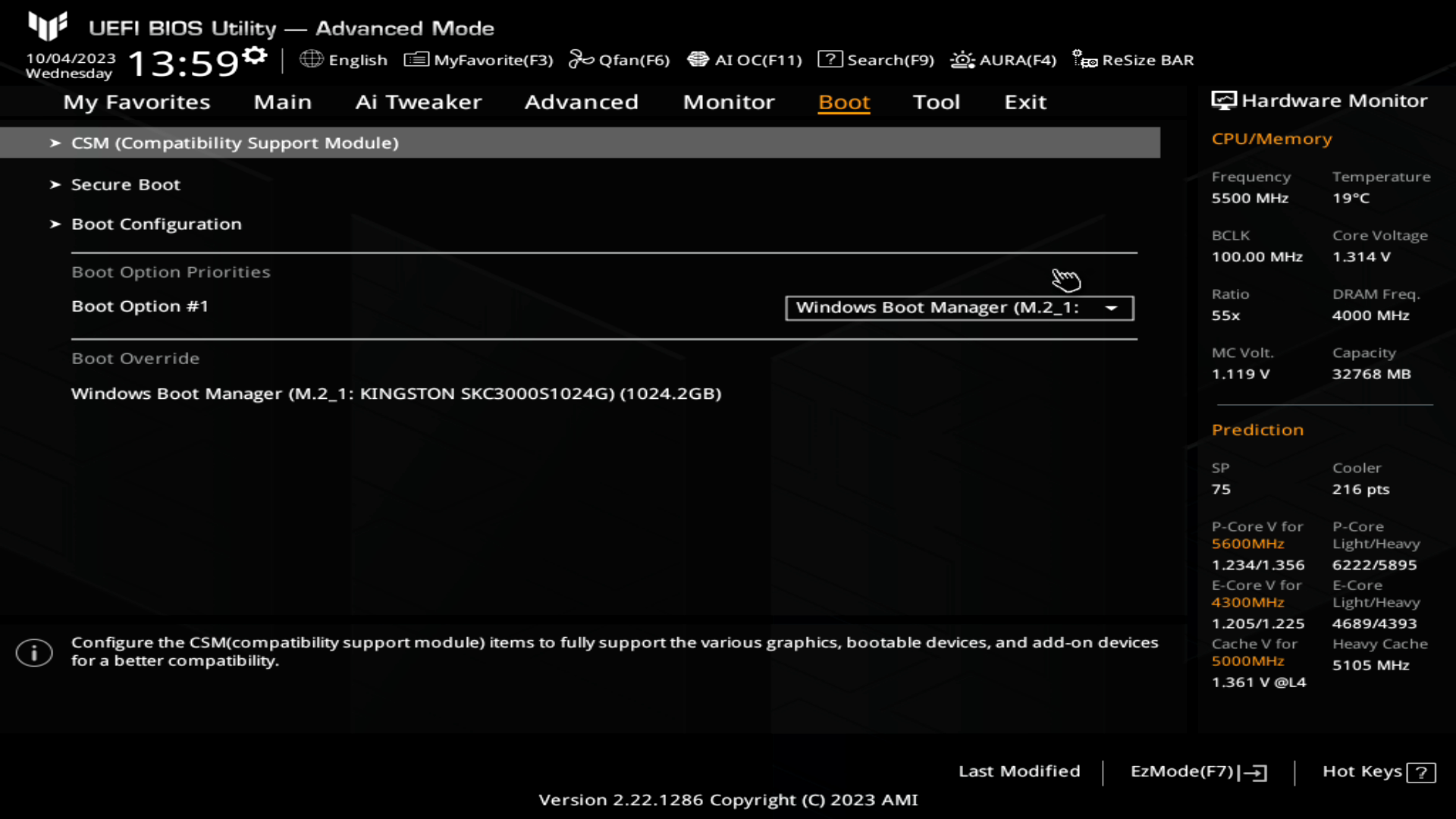Screen dimensions: 1456x819
Task: Open Boot Option #1 dropdown
Action: 959,308
